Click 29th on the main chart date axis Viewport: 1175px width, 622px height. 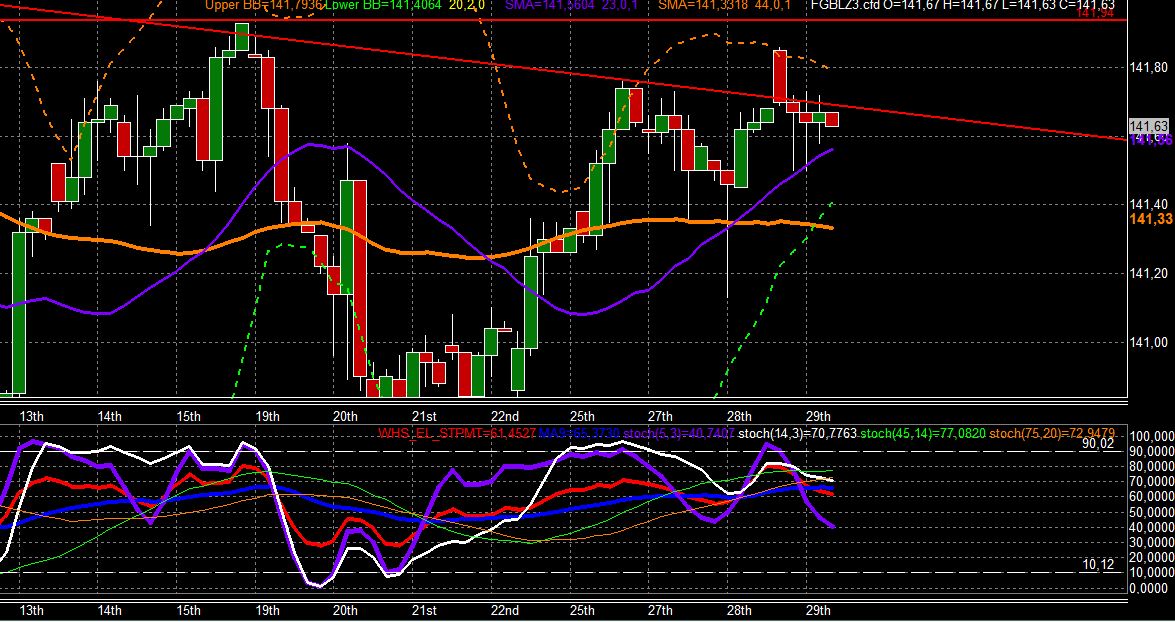pyautogui.click(x=818, y=417)
